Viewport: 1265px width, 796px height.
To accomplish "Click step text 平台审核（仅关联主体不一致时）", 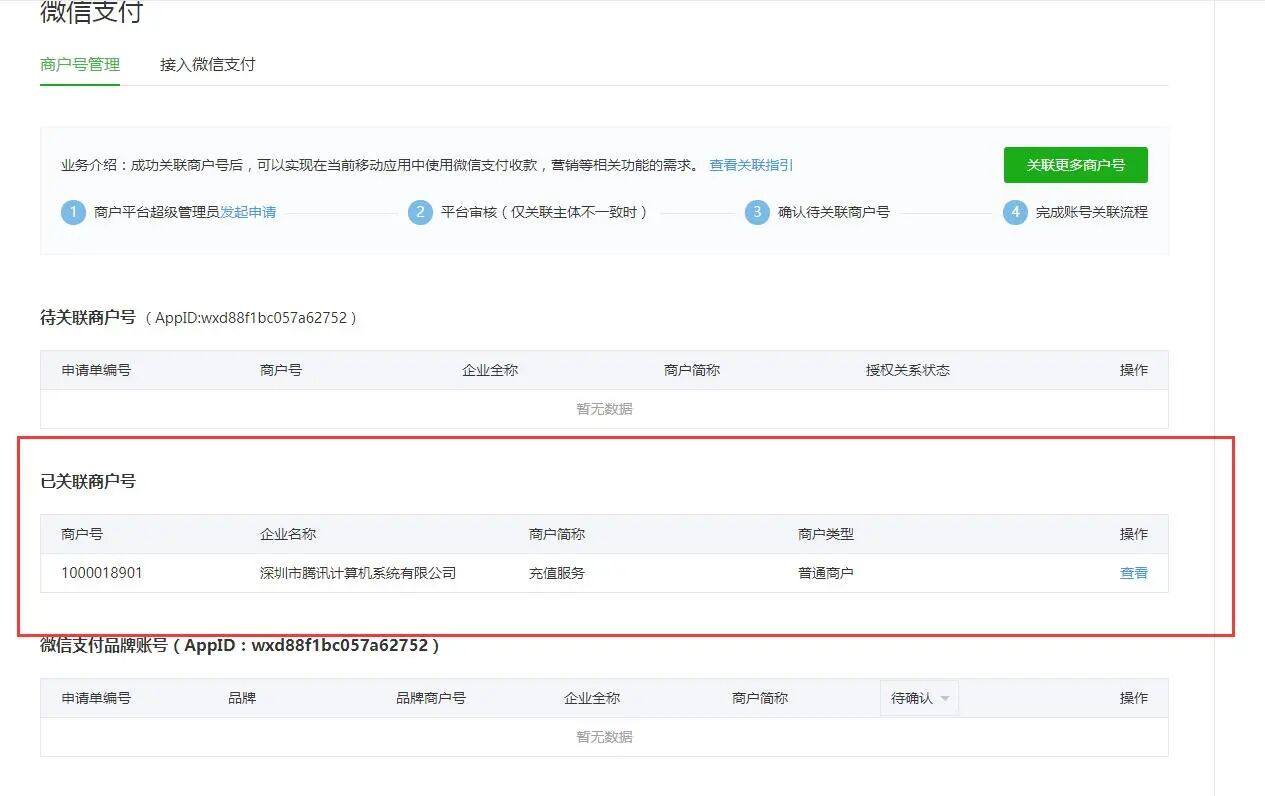I will (x=545, y=212).
